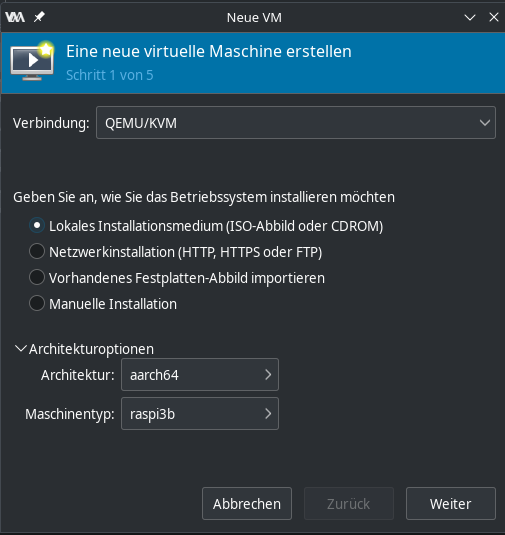Click the arrow on Maschinentyp combo box
The width and height of the screenshot is (505, 535).
[x=268, y=414]
